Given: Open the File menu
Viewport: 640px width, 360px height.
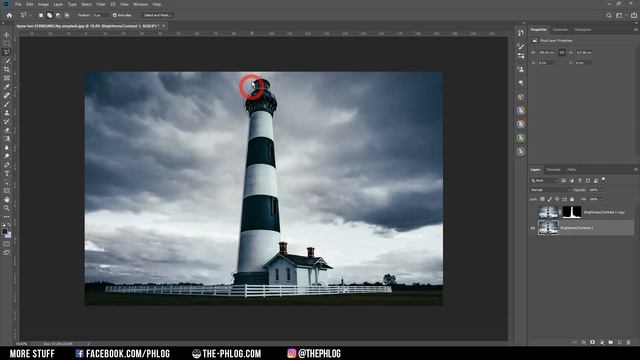Looking at the screenshot, I should pyautogui.click(x=18, y=4).
